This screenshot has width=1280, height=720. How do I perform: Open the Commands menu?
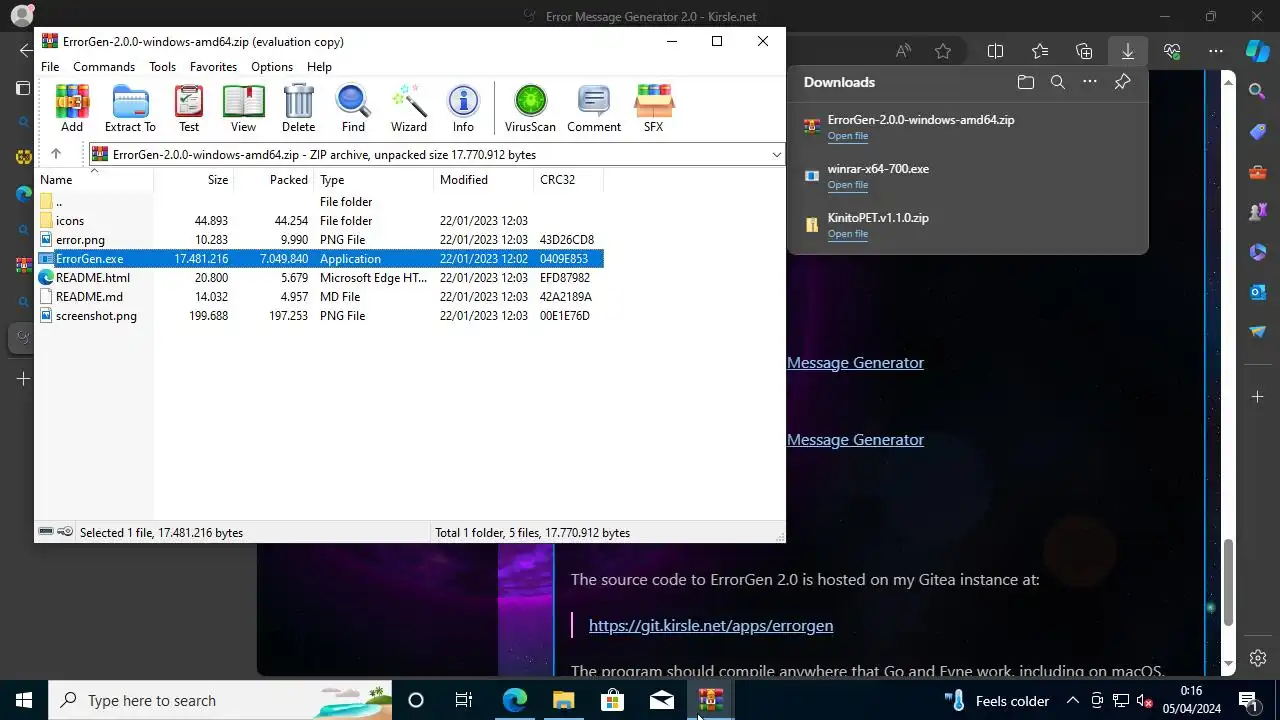[104, 67]
